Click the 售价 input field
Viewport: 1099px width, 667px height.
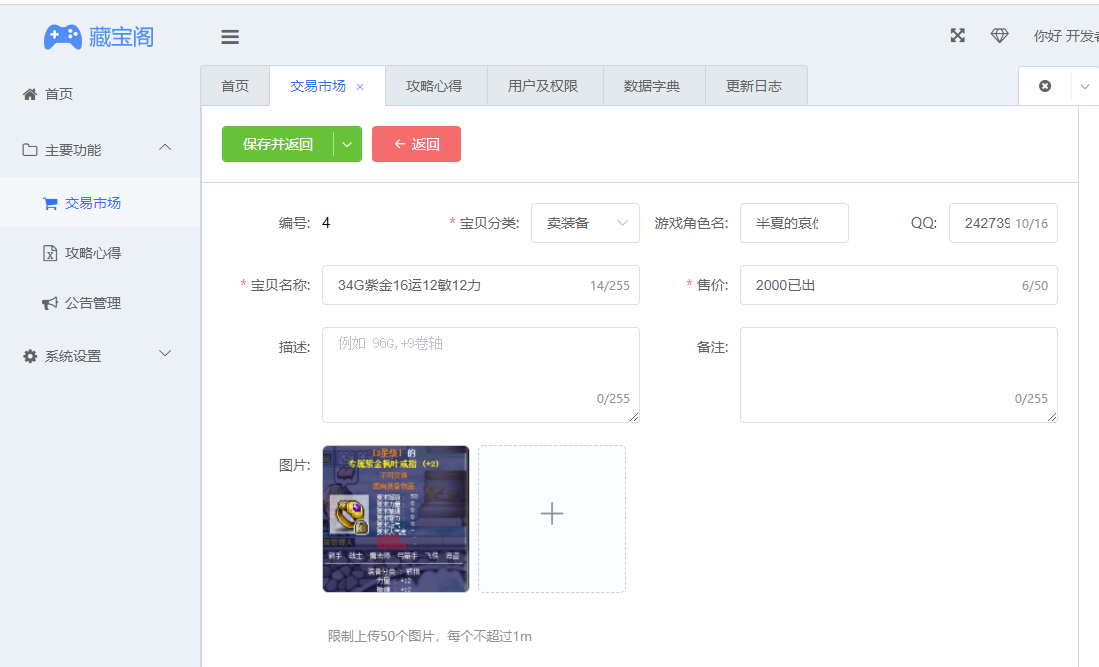pos(899,285)
